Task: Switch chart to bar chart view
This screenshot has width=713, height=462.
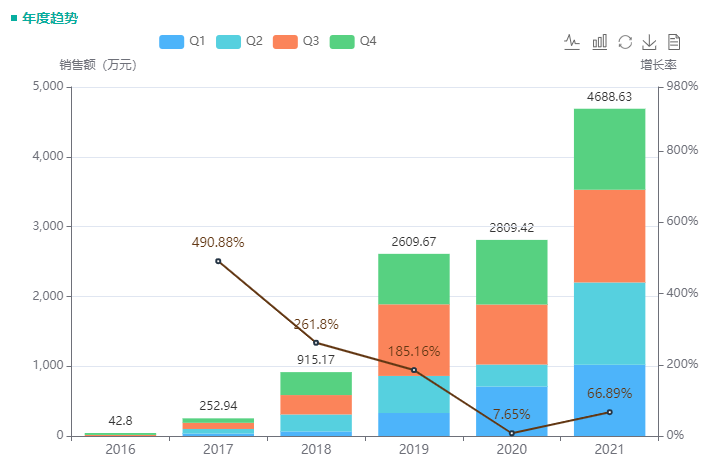Action: pyautogui.click(x=600, y=42)
